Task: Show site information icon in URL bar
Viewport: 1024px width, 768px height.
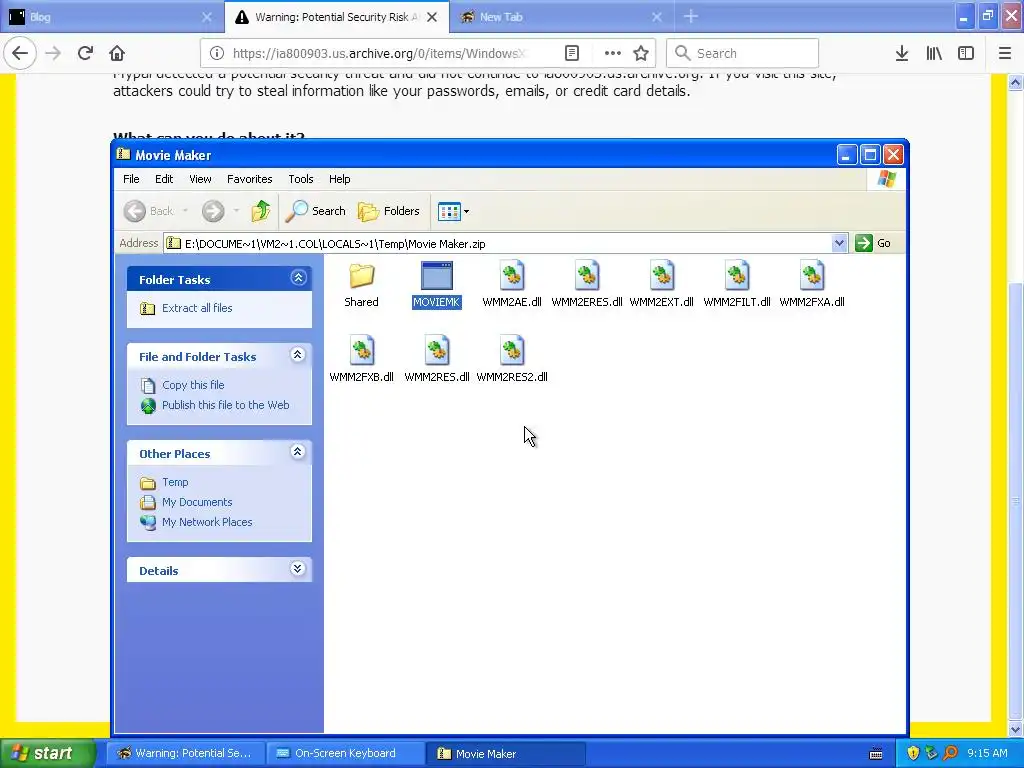Action: tap(217, 53)
